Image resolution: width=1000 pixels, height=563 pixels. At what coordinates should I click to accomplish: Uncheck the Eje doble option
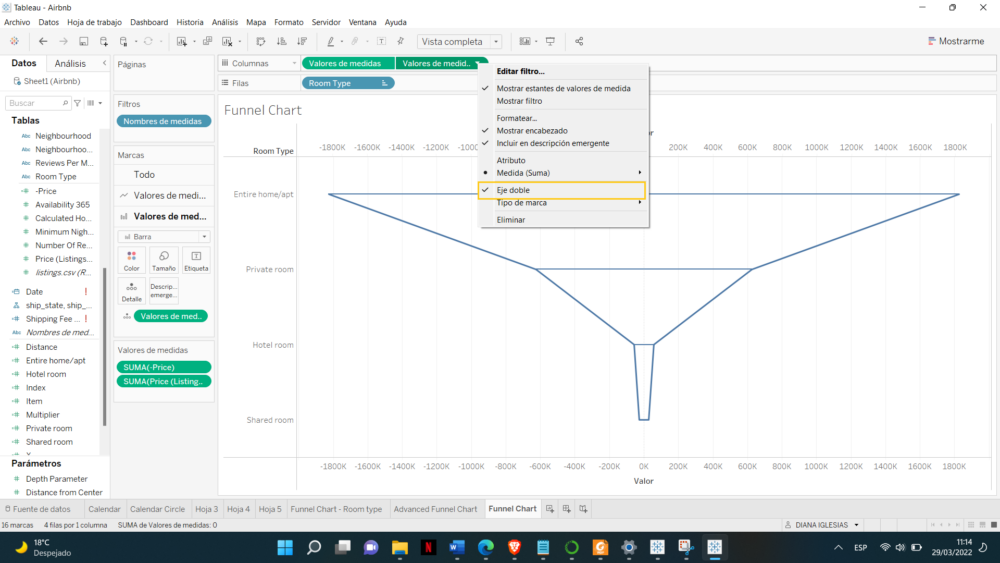point(513,190)
